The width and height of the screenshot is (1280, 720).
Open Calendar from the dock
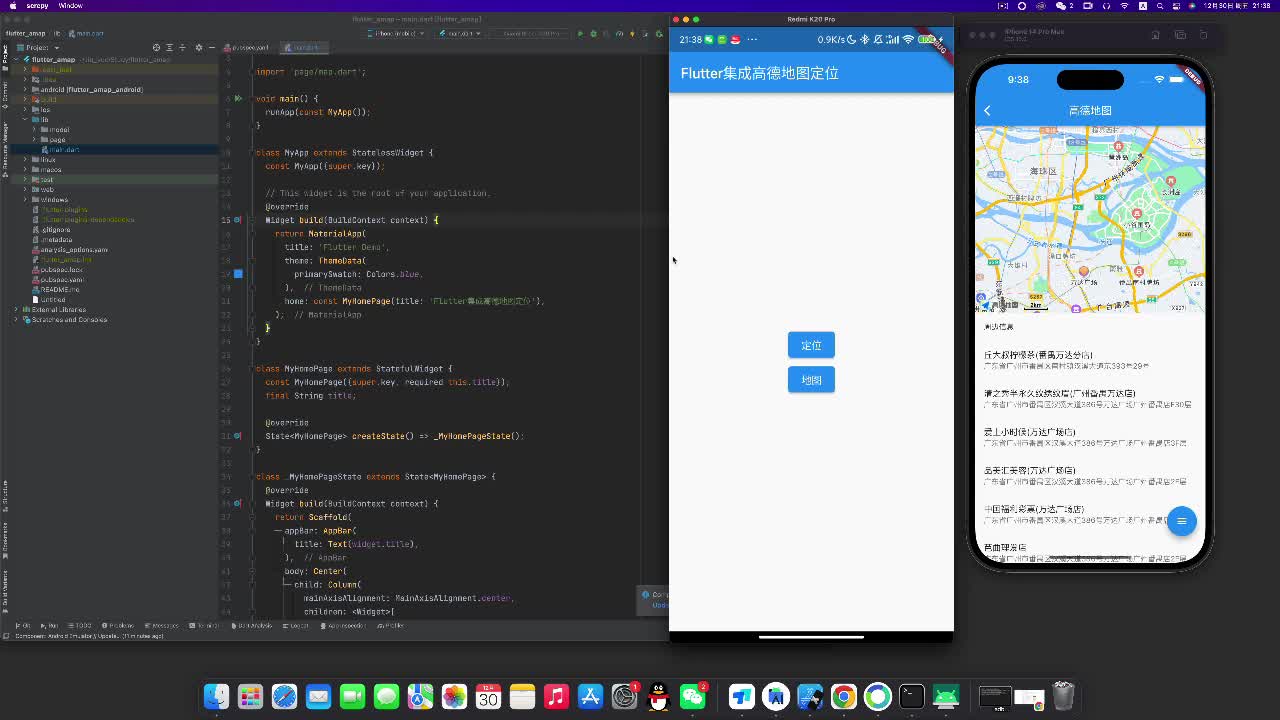point(488,696)
